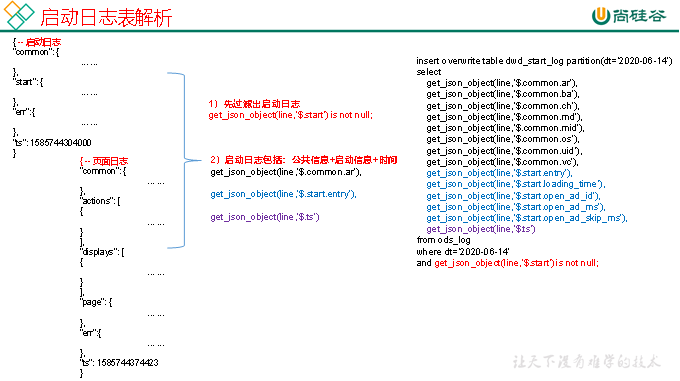Click the insert overwrite table dwd_start_log line
Viewport: 680px width, 381px height.
click(544, 61)
